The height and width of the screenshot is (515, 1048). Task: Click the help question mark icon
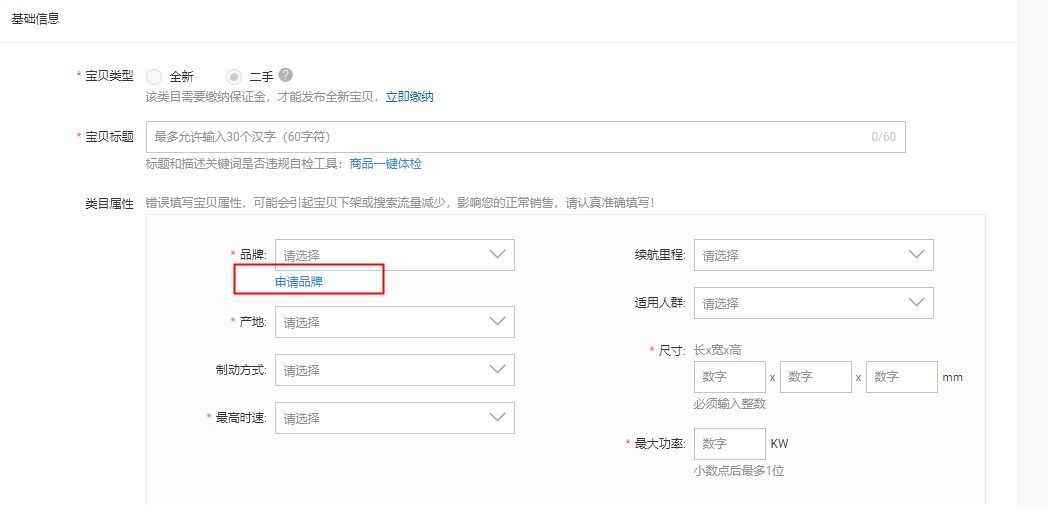[x=286, y=75]
